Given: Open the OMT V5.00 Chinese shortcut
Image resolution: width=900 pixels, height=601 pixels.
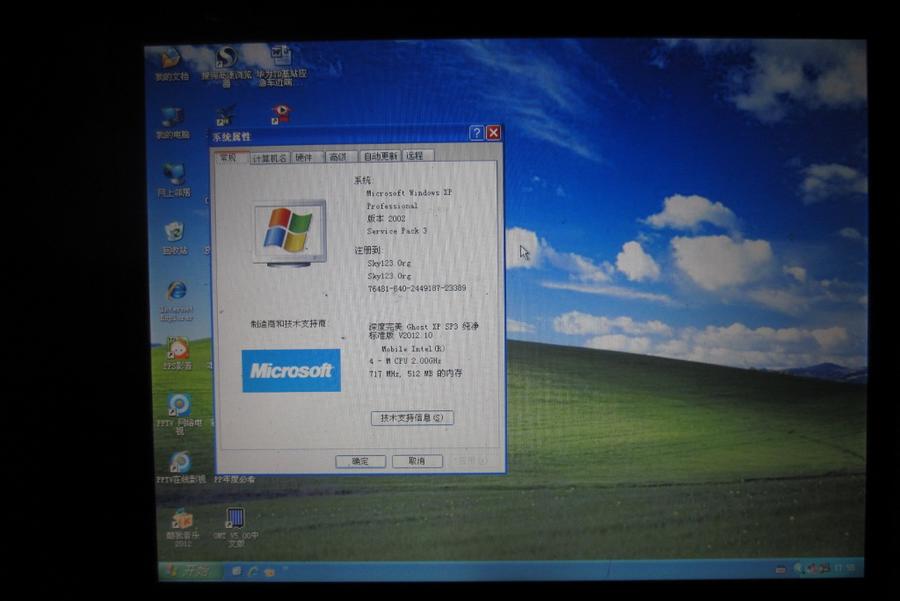Looking at the screenshot, I should click(235, 528).
